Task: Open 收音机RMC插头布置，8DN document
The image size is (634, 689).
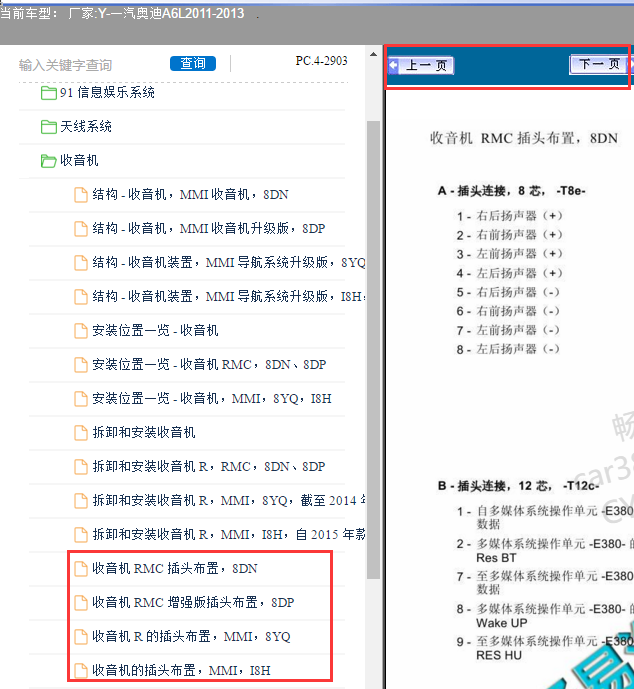Action: tap(175, 569)
